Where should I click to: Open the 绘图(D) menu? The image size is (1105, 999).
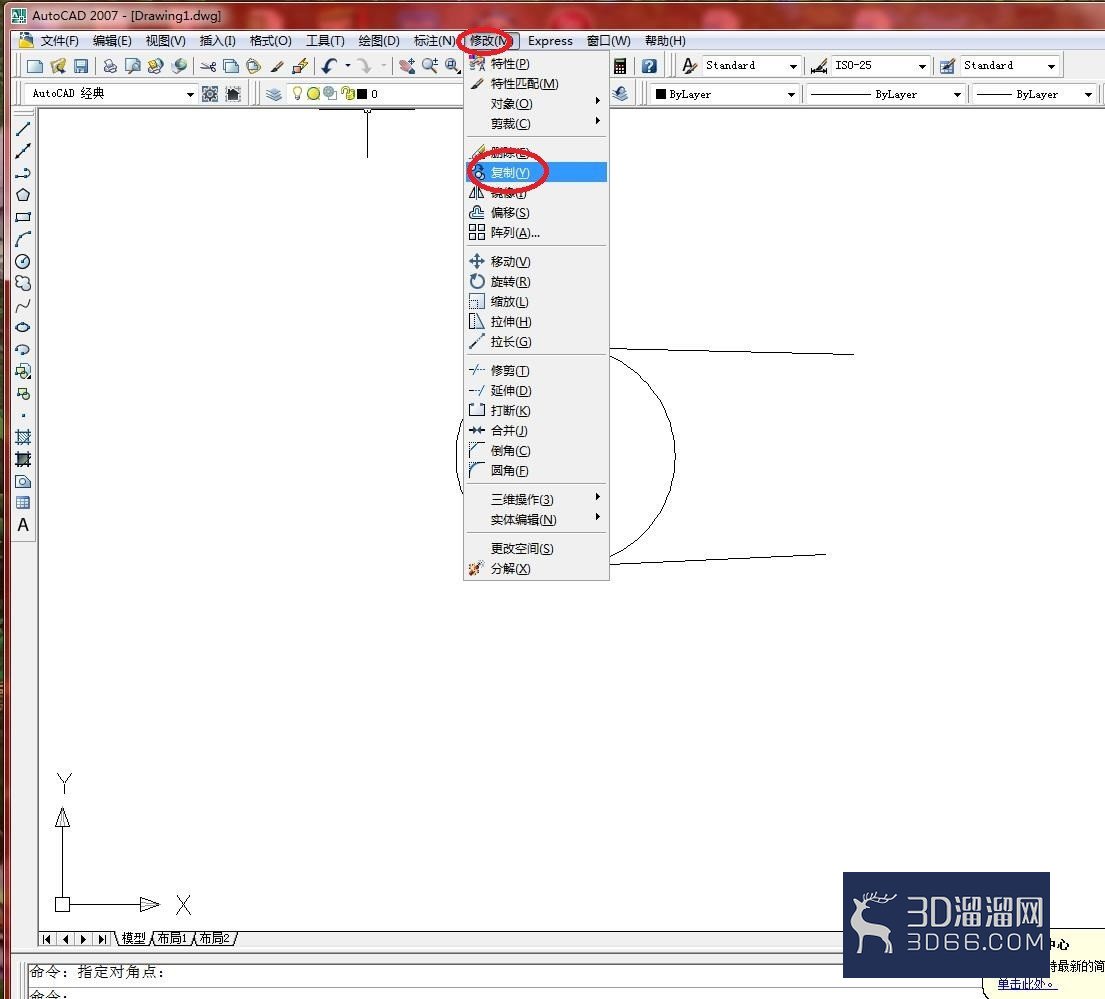379,41
